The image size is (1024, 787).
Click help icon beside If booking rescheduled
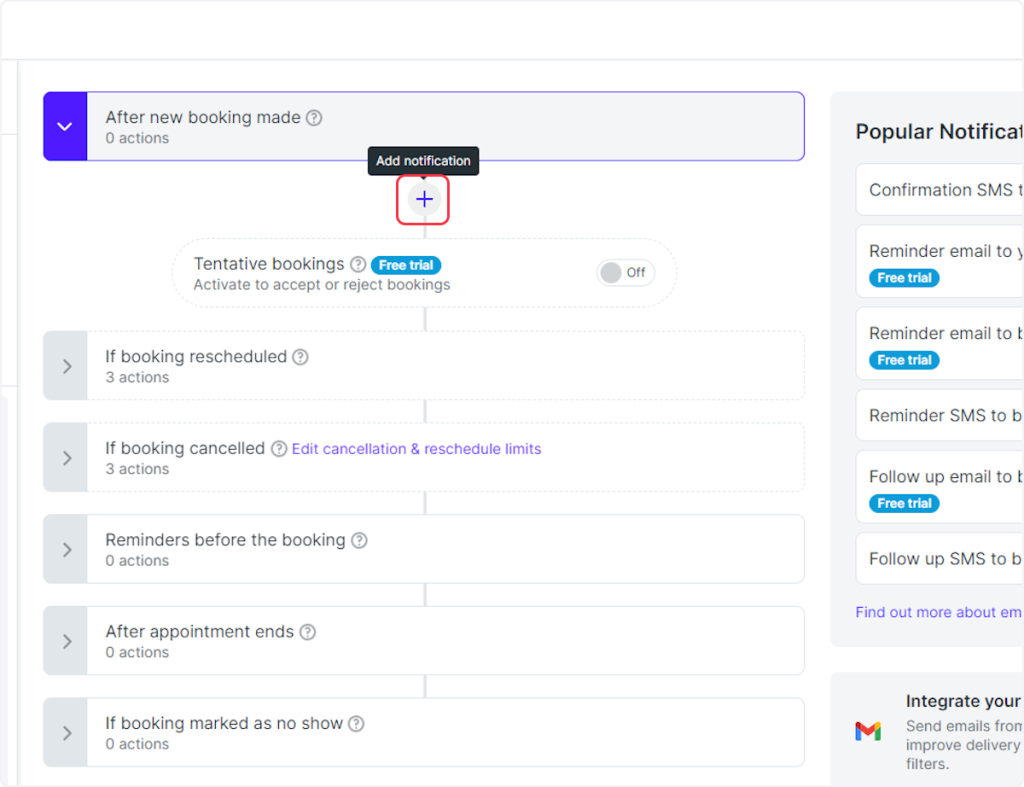pyautogui.click(x=300, y=357)
